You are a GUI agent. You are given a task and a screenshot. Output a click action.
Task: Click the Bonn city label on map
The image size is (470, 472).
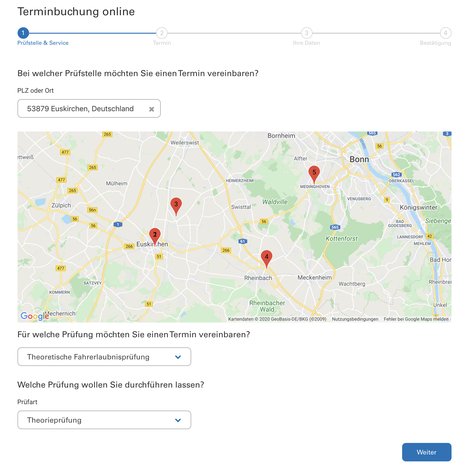coord(359,159)
